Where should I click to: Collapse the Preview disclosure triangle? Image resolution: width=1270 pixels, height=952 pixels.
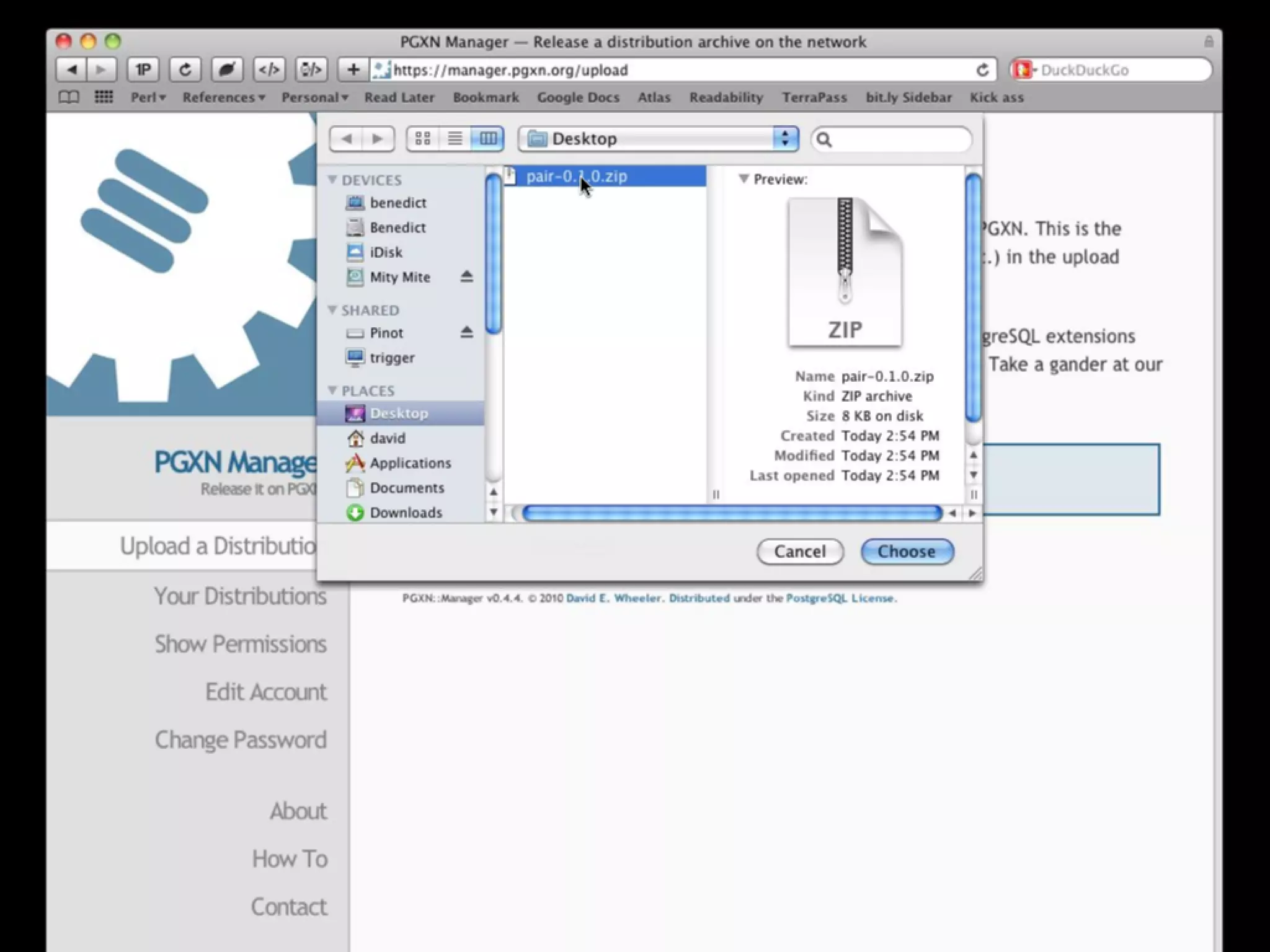(x=744, y=179)
